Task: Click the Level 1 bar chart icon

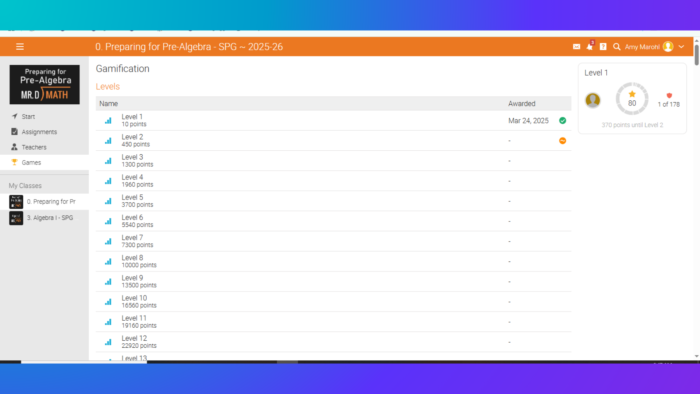Action: (108, 120)
